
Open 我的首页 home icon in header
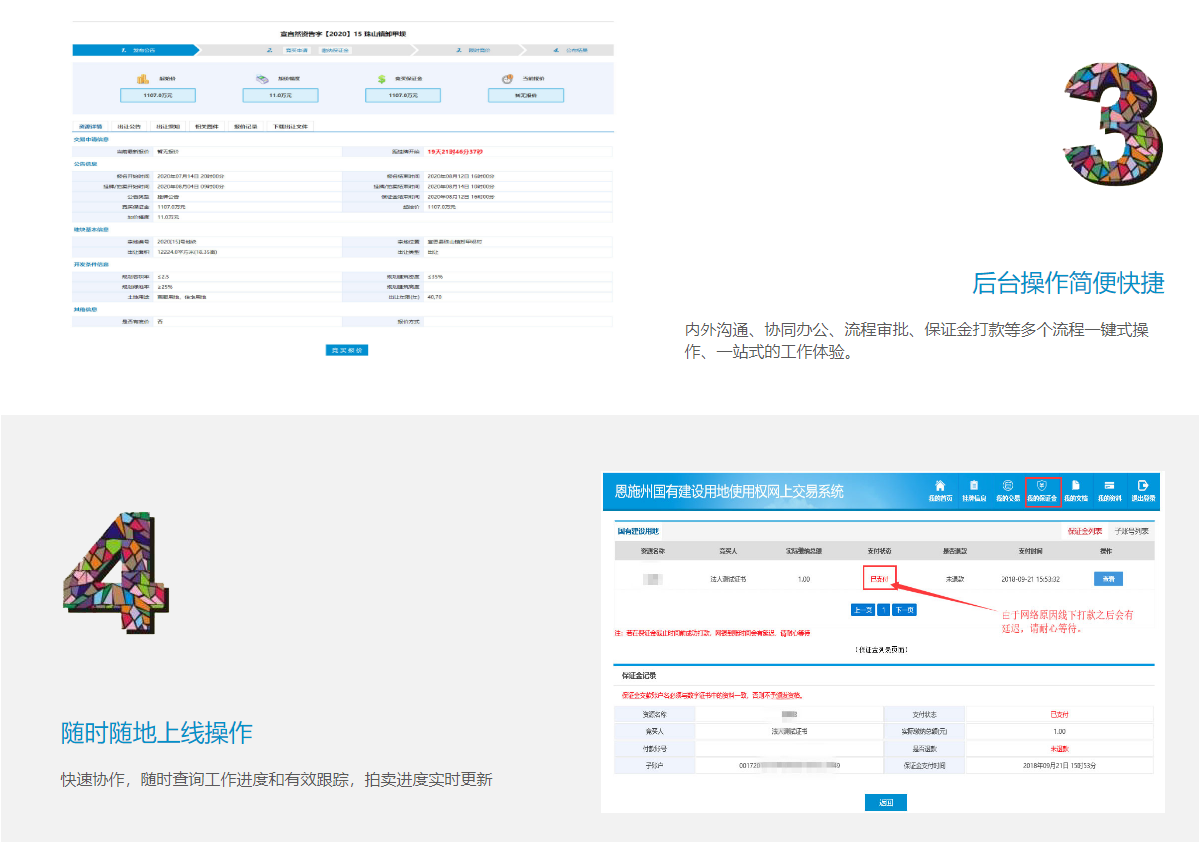coord(939,486)
